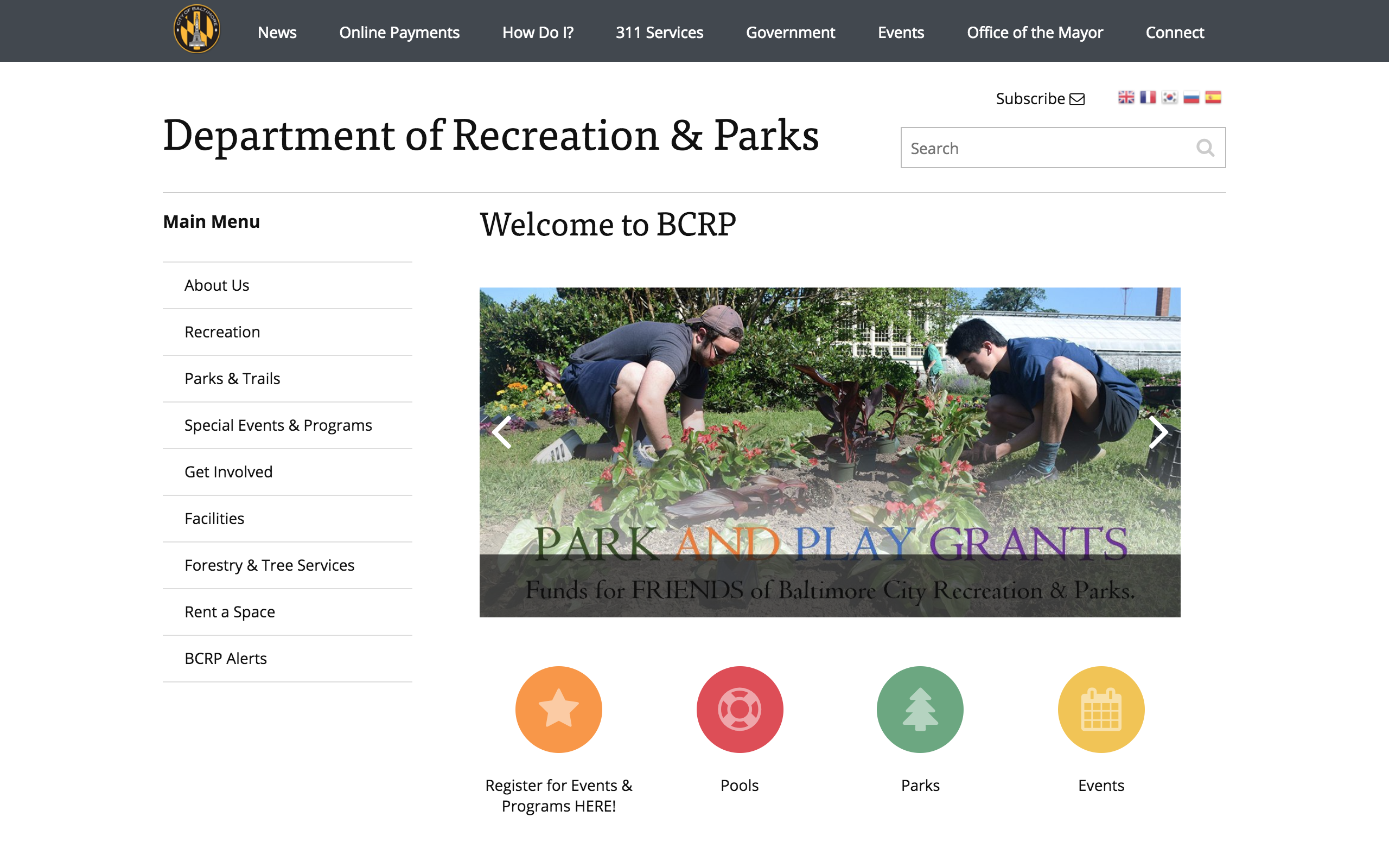Advance to next carousel slide arrow
The height and width of the screenshot is (868, 1389).
point(1158,432)
